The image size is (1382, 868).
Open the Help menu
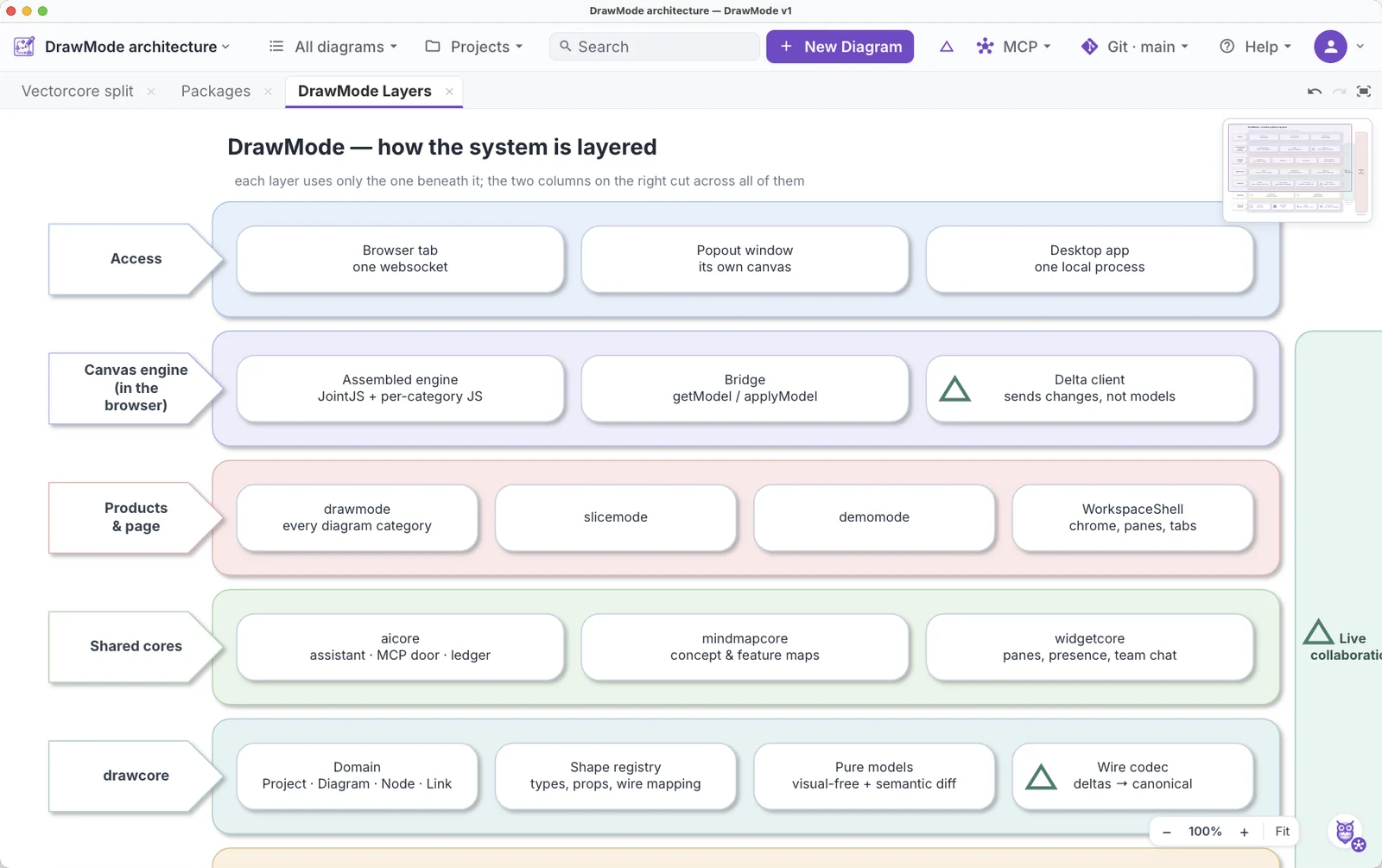[x=1255, y=47]
